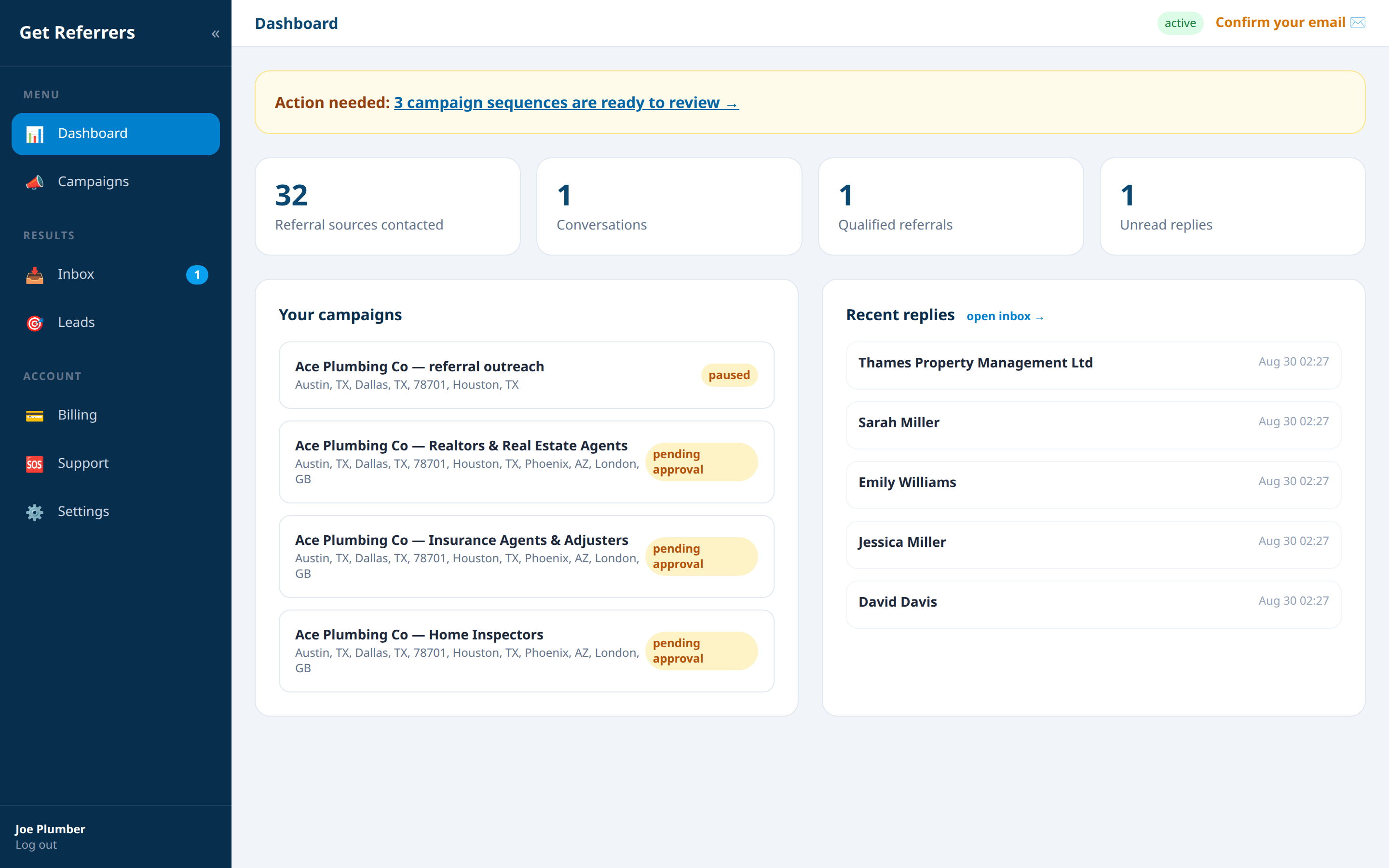Click the Settings gear icon

pos(34,512)
